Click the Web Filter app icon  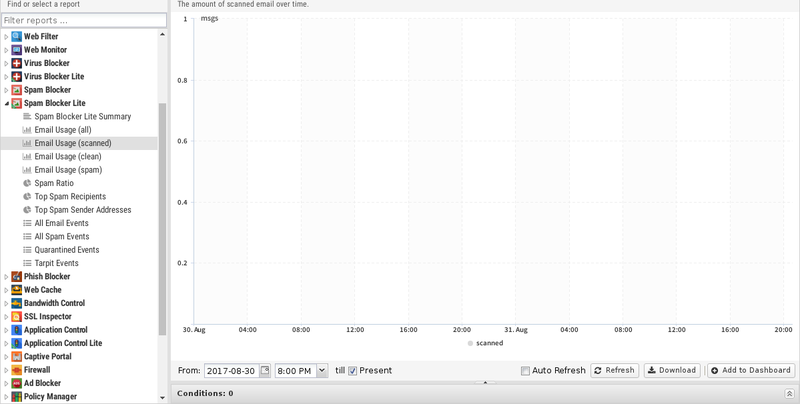(x=17, y=36)
